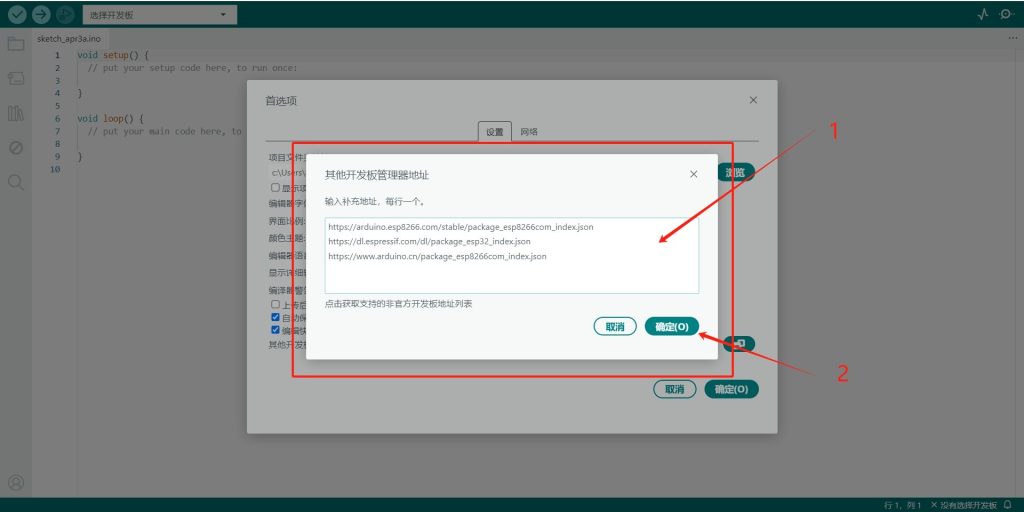Toggle the checked 编辑快 checkbox

point(275,330)
